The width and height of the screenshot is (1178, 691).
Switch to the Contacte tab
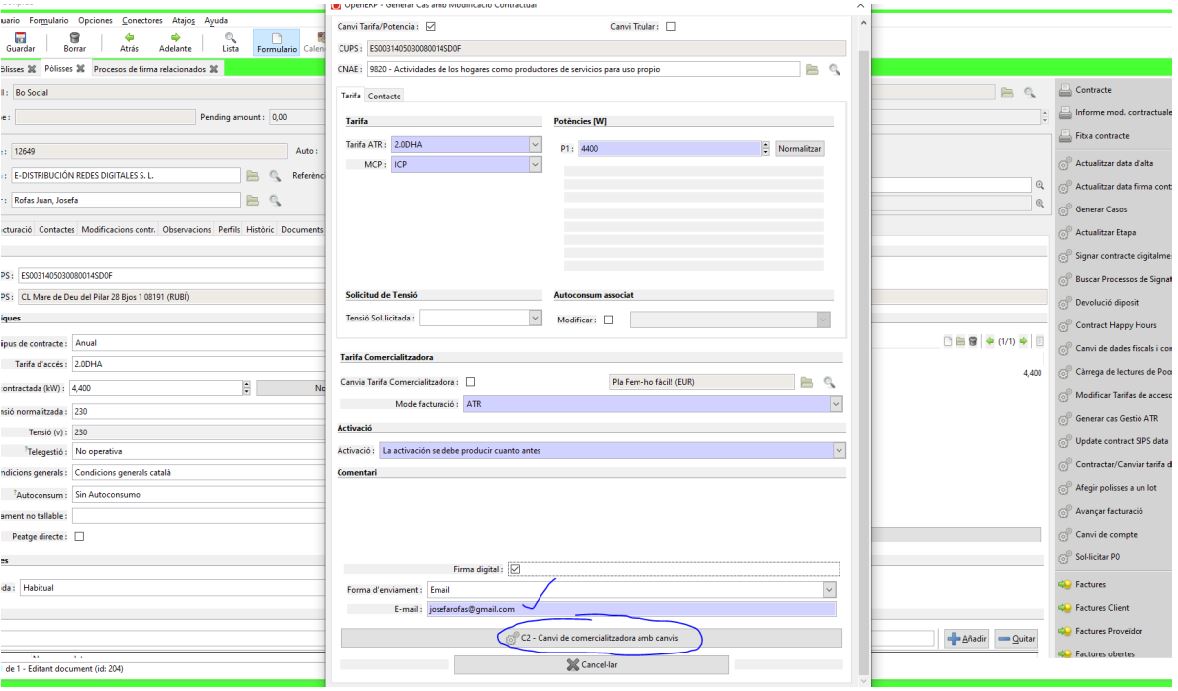click(384, 95)
